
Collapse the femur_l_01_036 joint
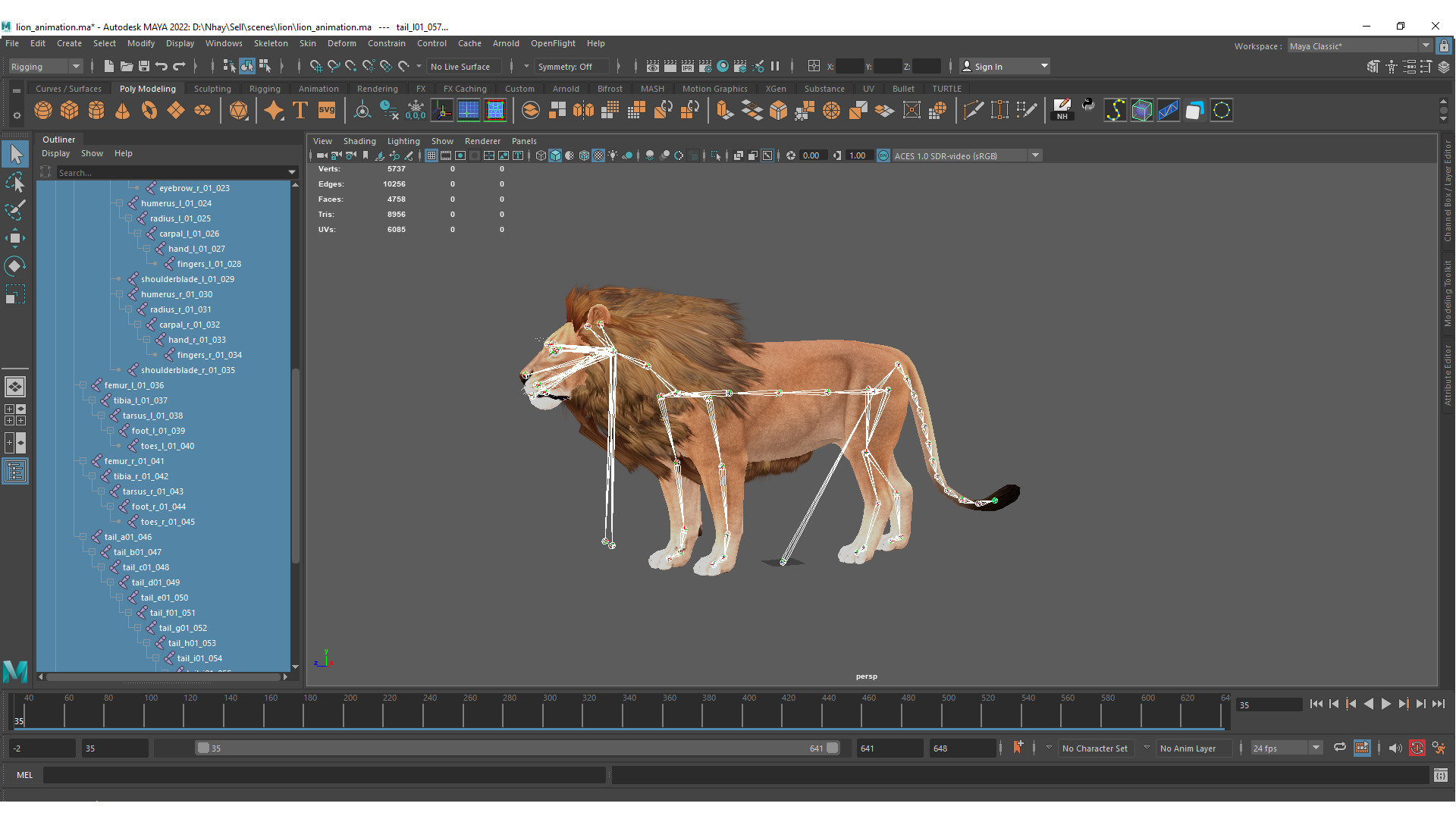pos(83,385)
